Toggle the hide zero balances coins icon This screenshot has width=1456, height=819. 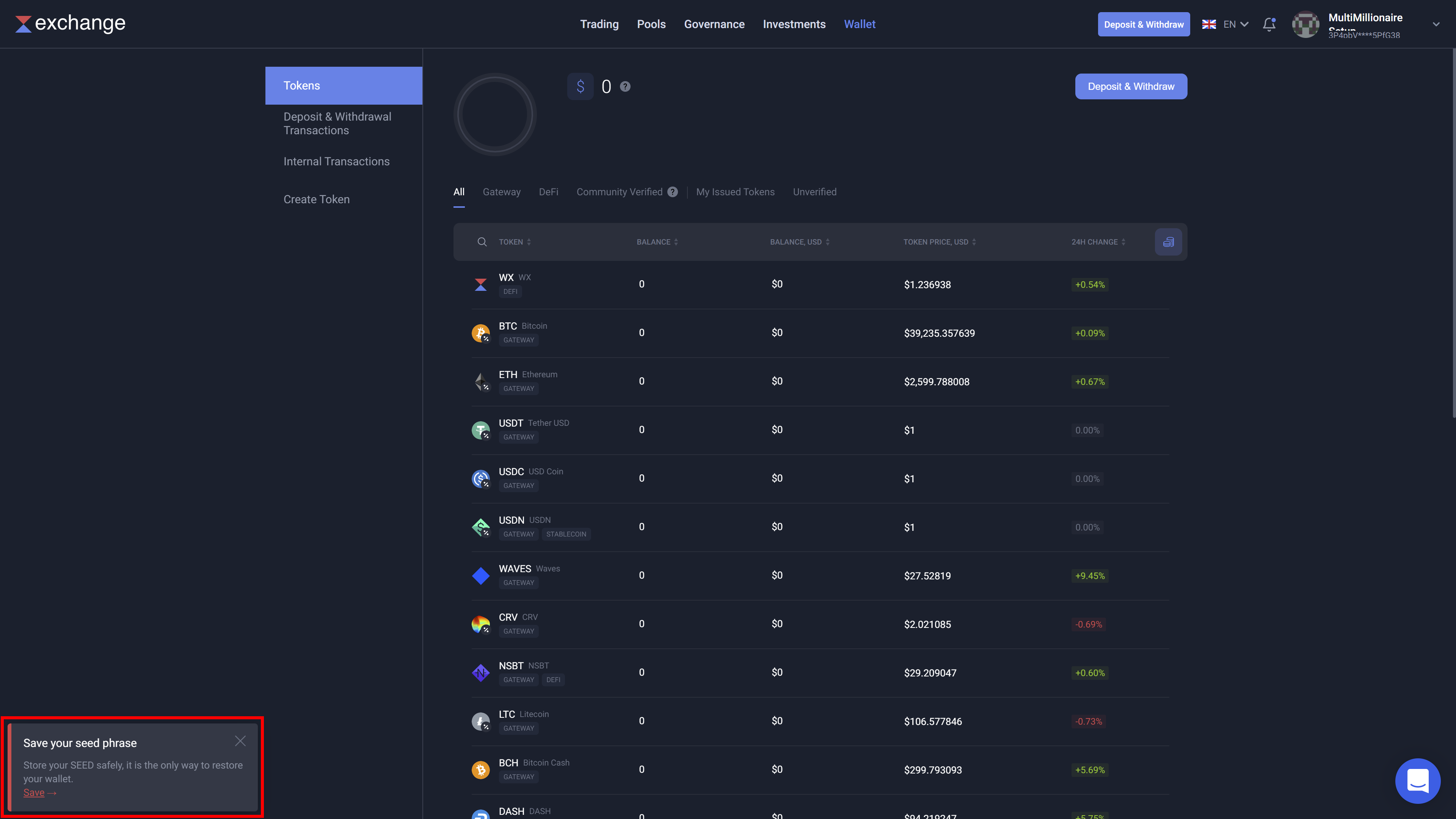pos(1168,242)
